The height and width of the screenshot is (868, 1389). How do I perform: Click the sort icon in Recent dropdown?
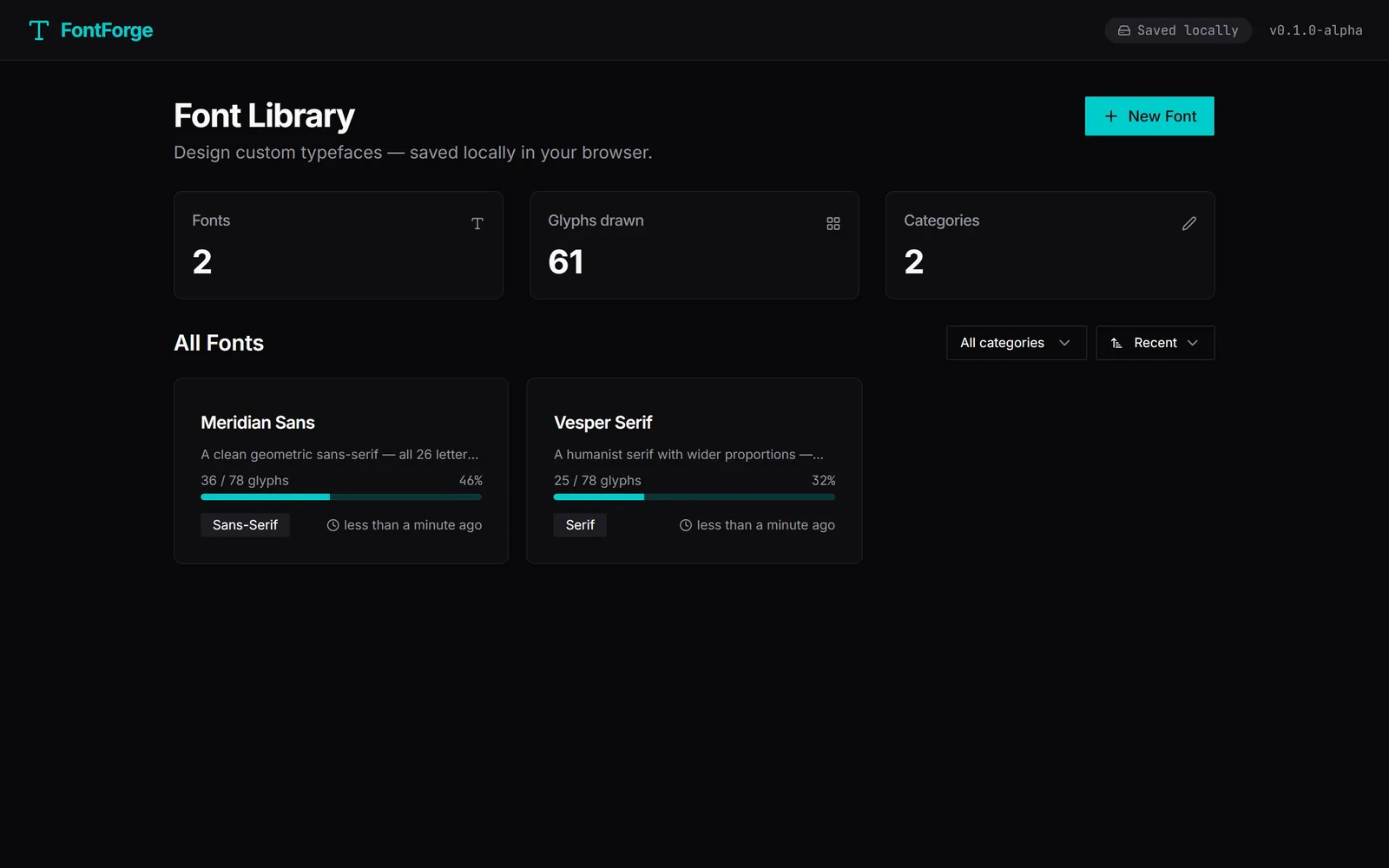tap(1116, 343)
